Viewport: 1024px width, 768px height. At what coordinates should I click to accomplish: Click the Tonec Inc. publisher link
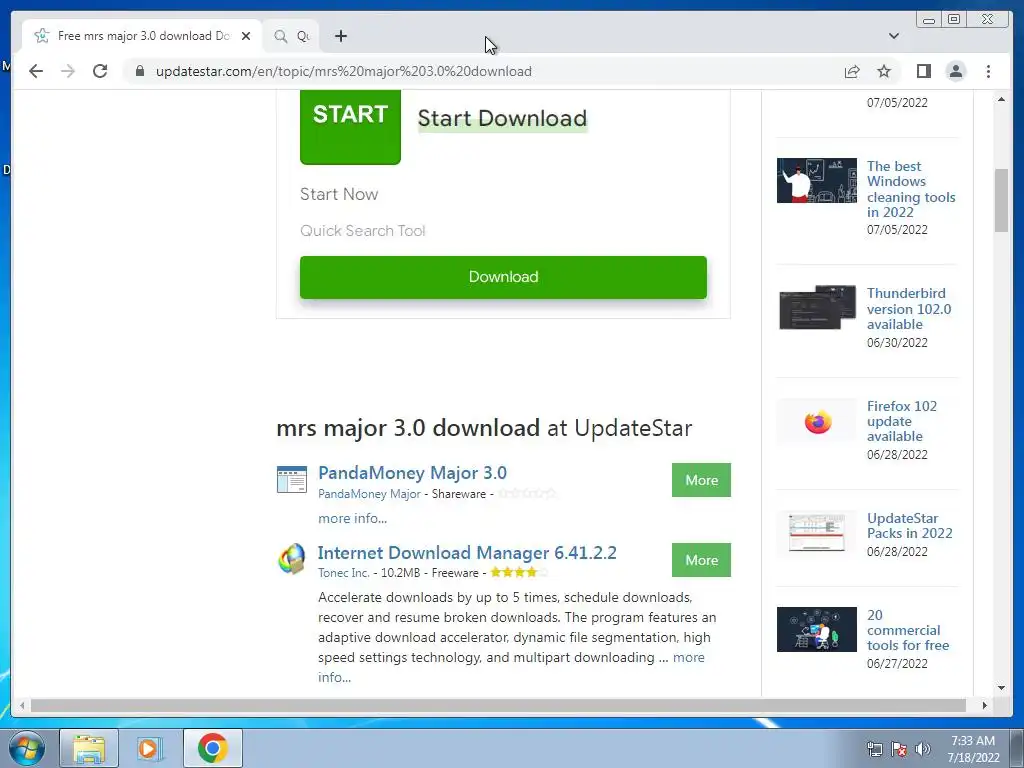click(x=344, y=573)
